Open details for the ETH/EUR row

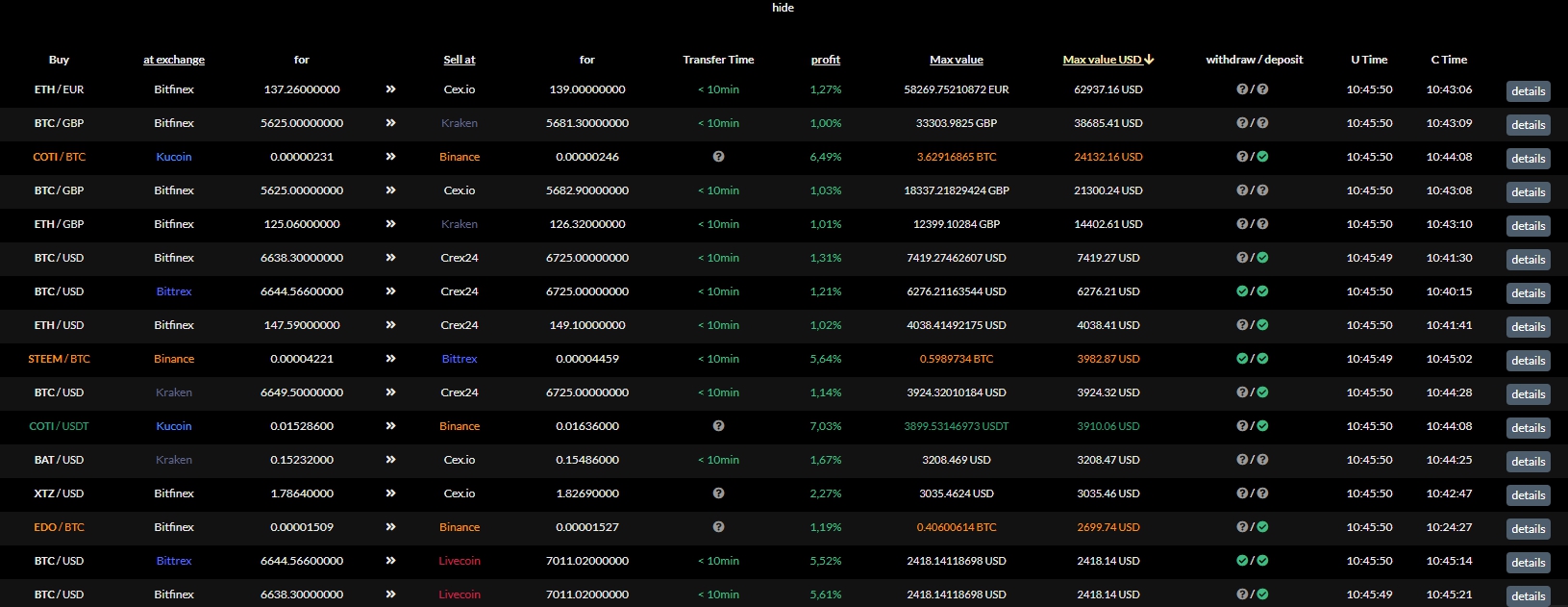pyautogui.click(x=1528, y=91)
